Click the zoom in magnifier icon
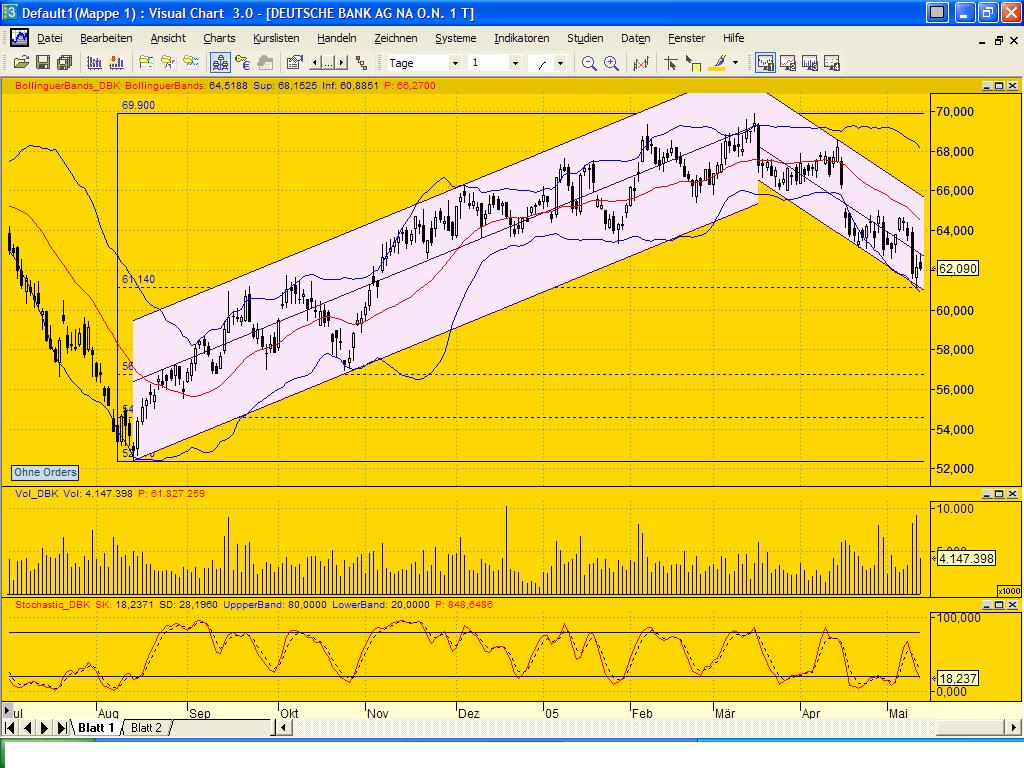Viewport: 1024px width, 768px height. point(611,63)
